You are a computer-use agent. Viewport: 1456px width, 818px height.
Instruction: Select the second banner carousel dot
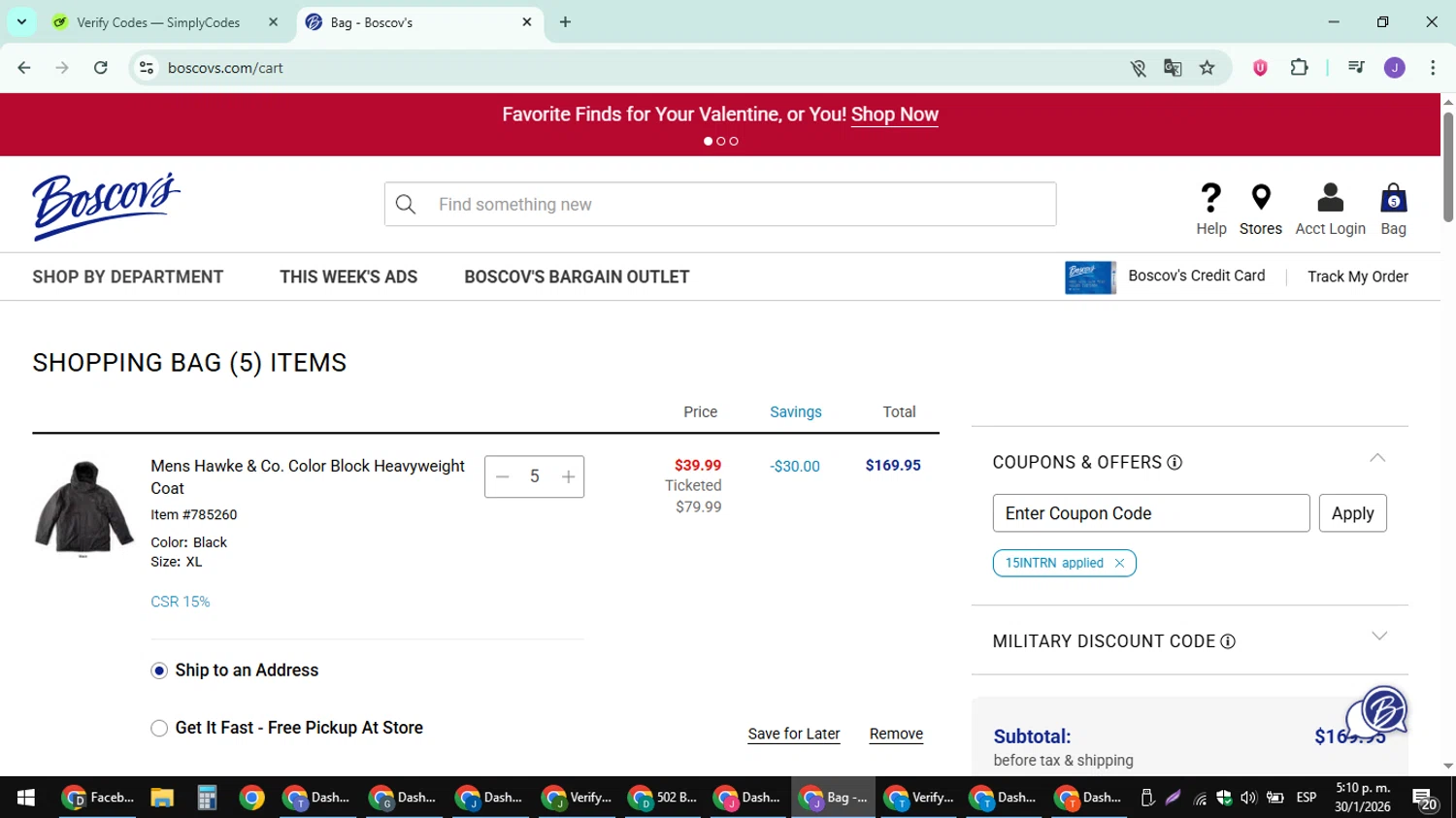pyautogui.click(x=721, y=142)
